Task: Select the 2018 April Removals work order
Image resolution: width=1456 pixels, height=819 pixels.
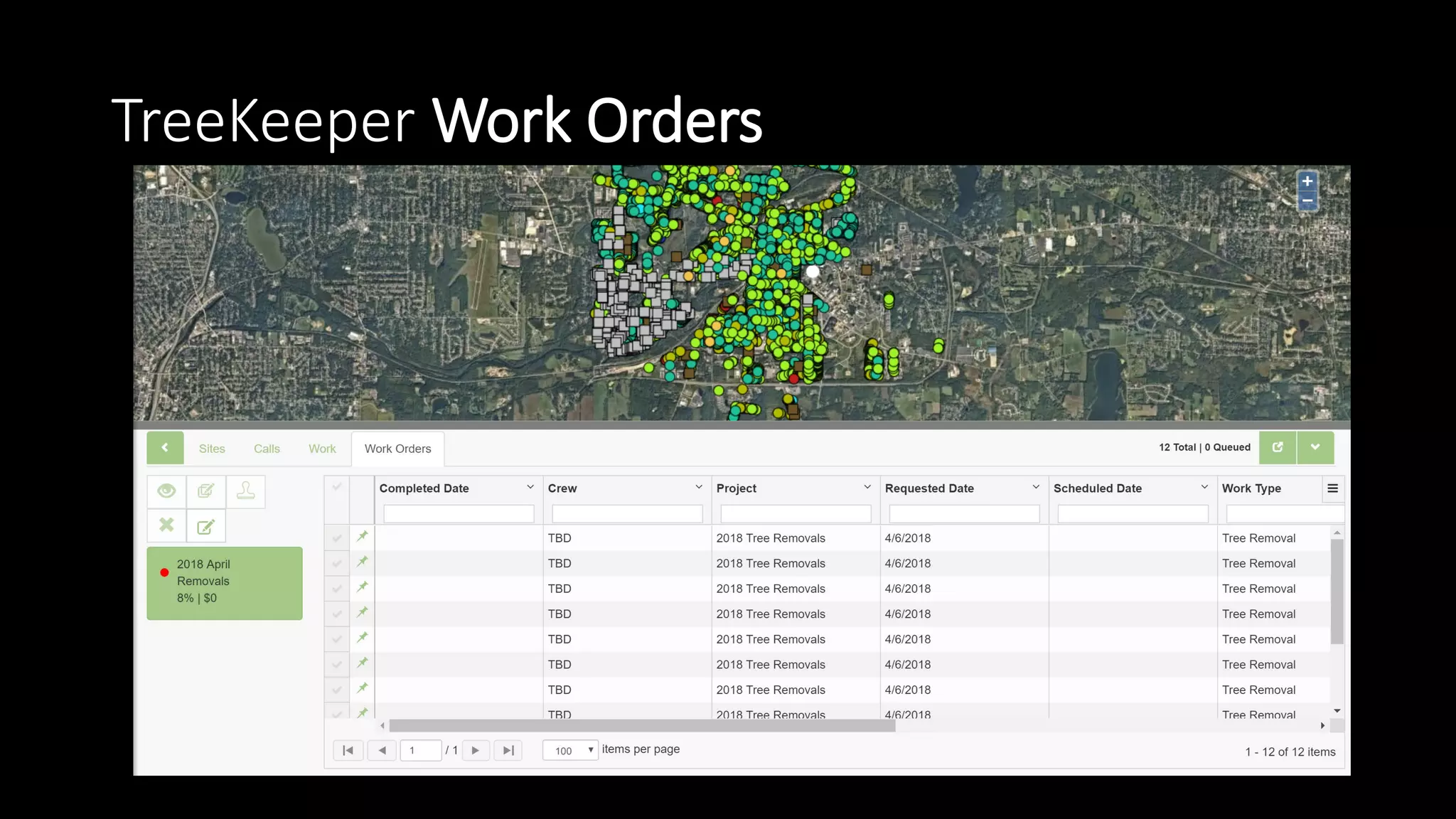Action: click(225, 582)
